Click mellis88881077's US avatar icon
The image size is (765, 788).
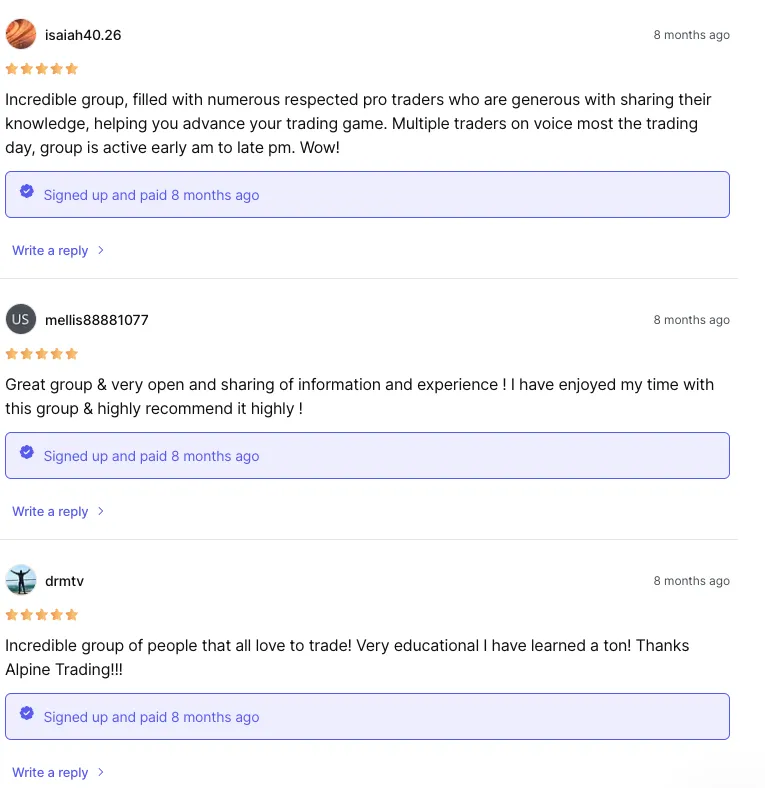coord(21,320)
